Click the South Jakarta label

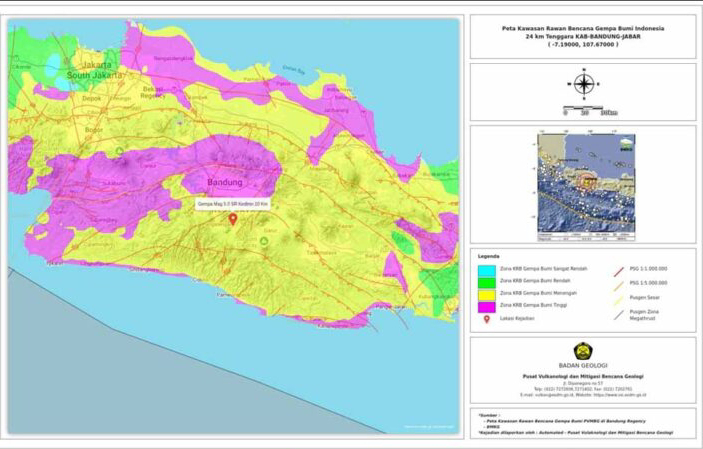click(94, 75)
